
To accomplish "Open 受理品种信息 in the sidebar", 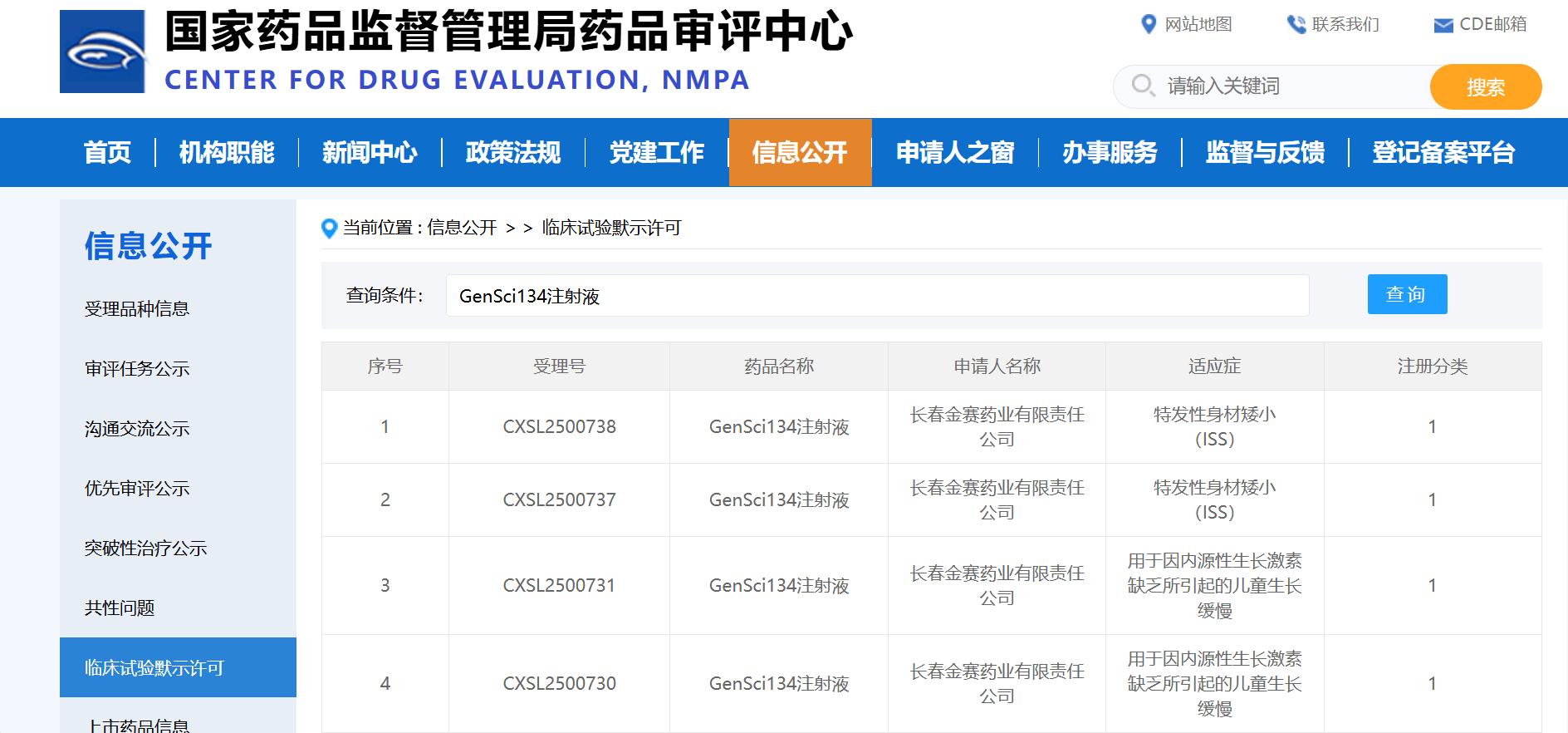I will pyautogui.click(x=137, y=309).
